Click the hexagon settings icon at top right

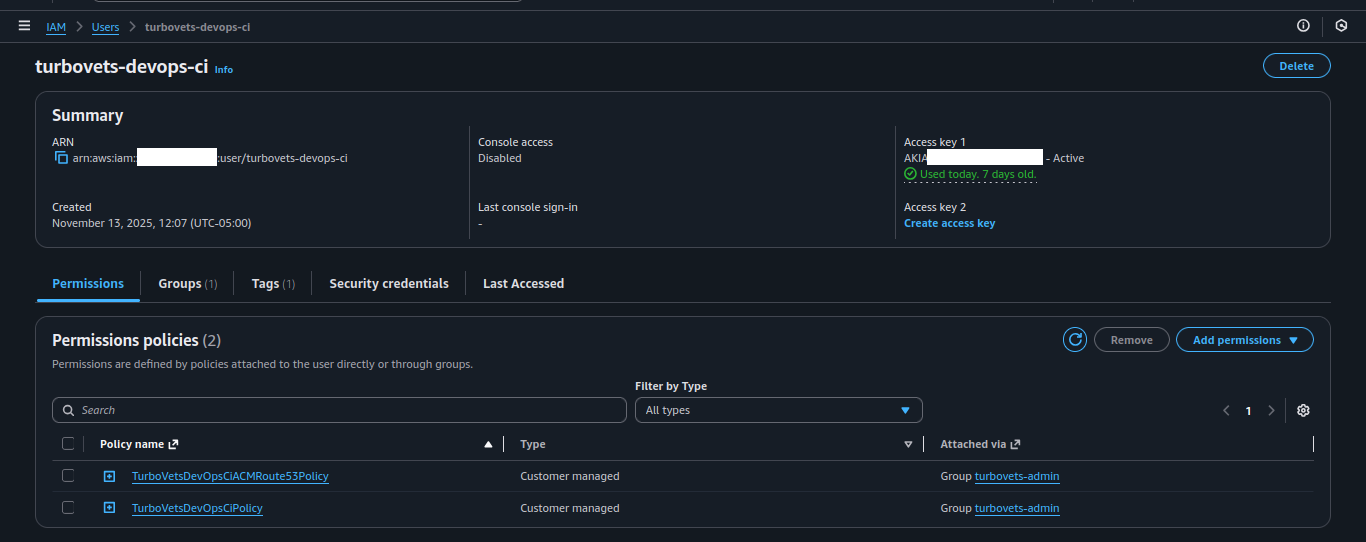point(1341,26)
